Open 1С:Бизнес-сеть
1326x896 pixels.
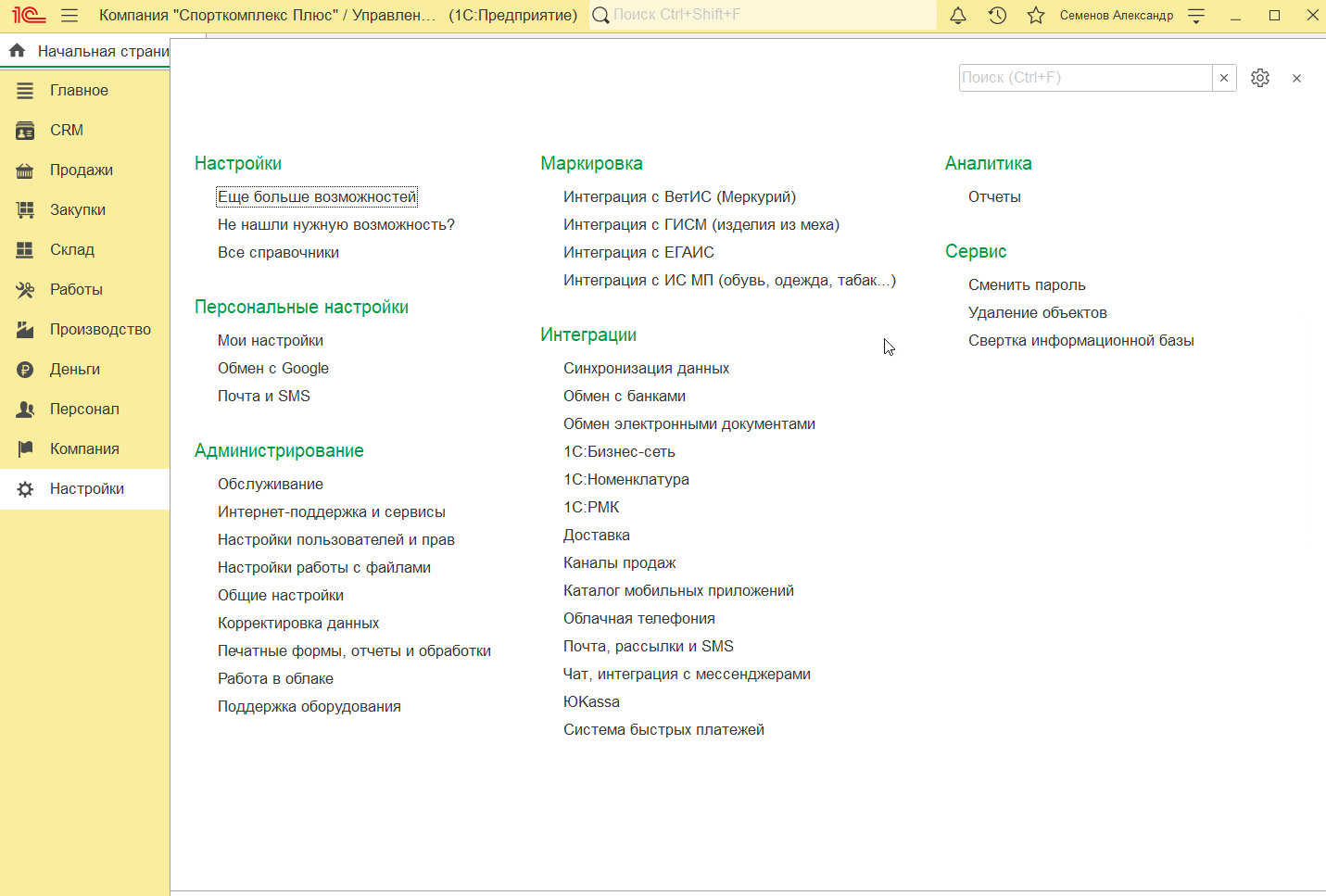pos(619,451)
